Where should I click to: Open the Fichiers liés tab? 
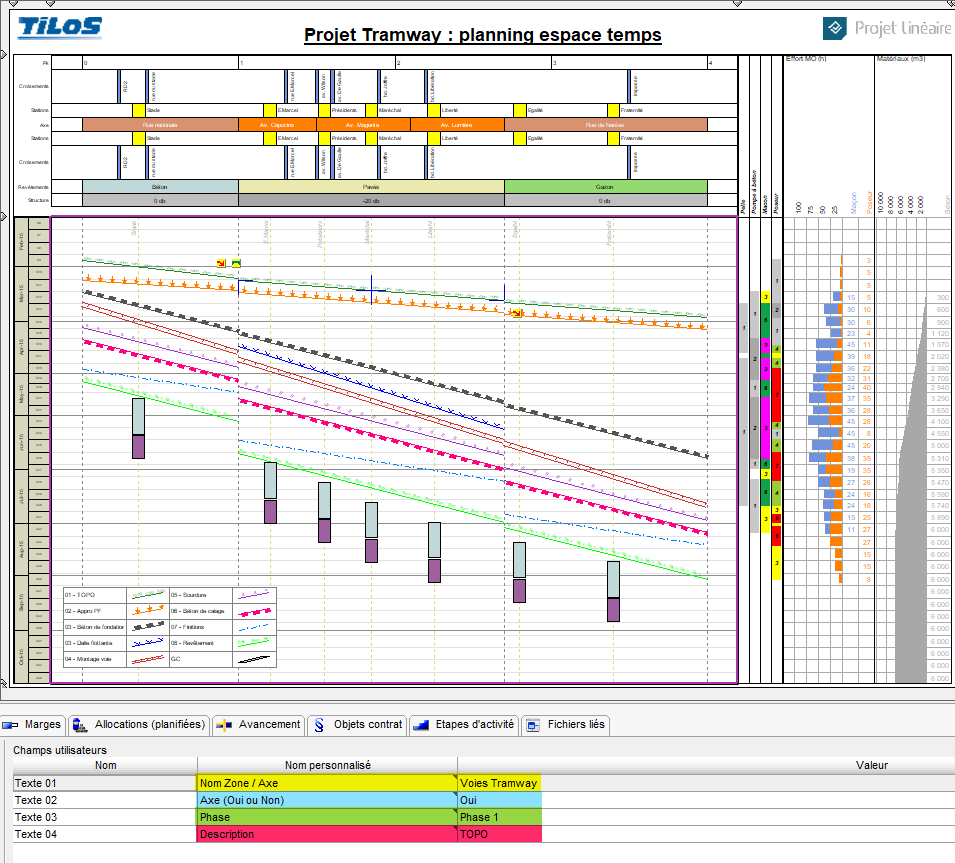(x=565, y=725)
